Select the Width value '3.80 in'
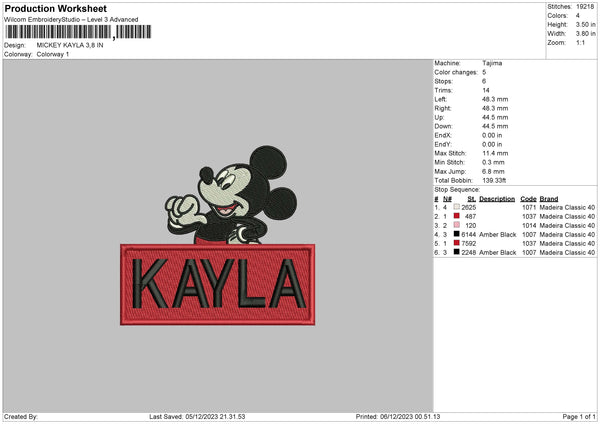The height and width of the screenshot is (424, 600). (x=585, y=34)
